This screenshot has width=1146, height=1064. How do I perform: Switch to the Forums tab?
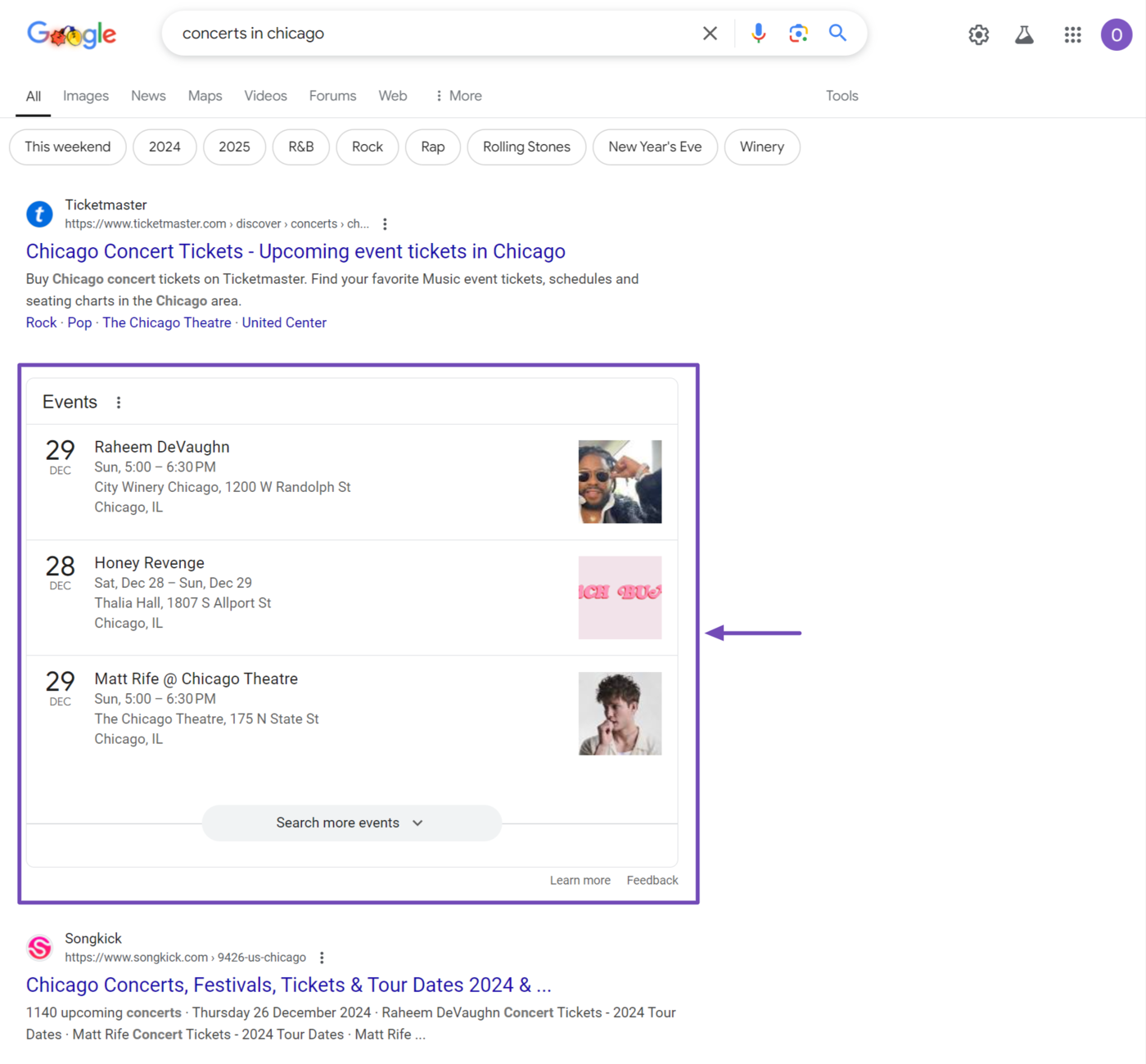click(x=332, y=96)
